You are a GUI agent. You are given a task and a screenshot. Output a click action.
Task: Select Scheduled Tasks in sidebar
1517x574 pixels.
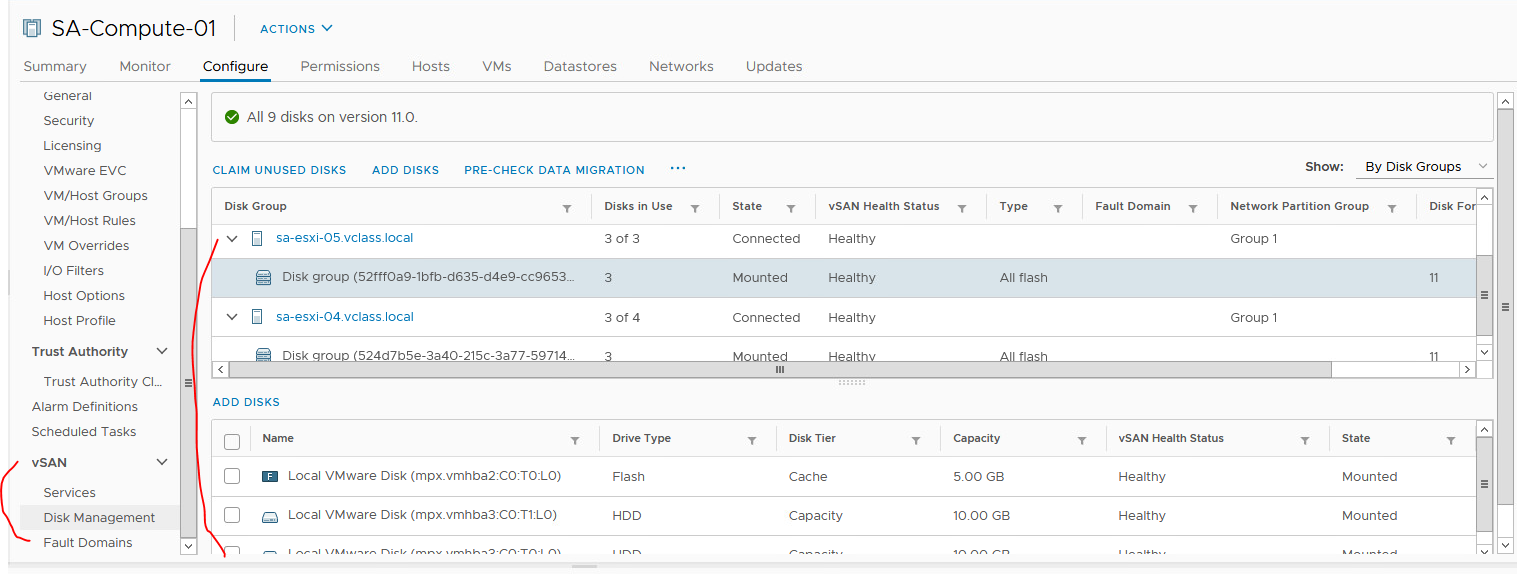(x=84, y=432)
